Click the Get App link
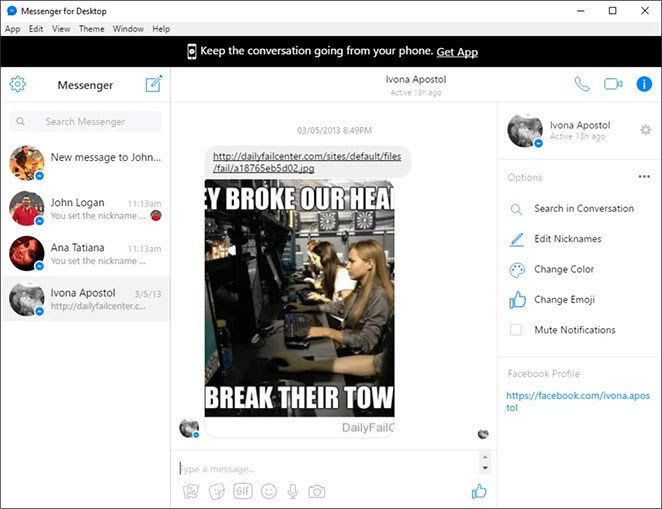 tap(457, 52)
